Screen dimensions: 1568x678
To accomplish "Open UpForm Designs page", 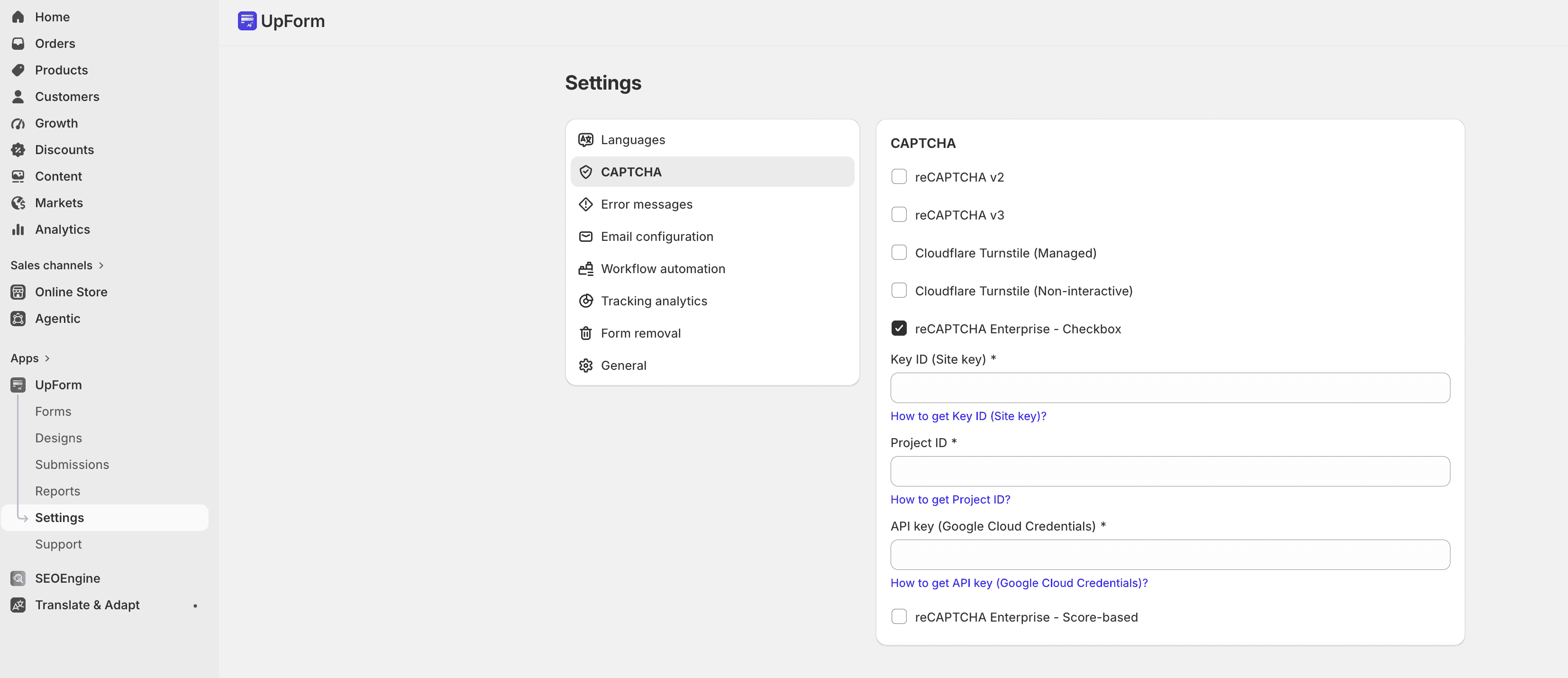I will (58, 438).
